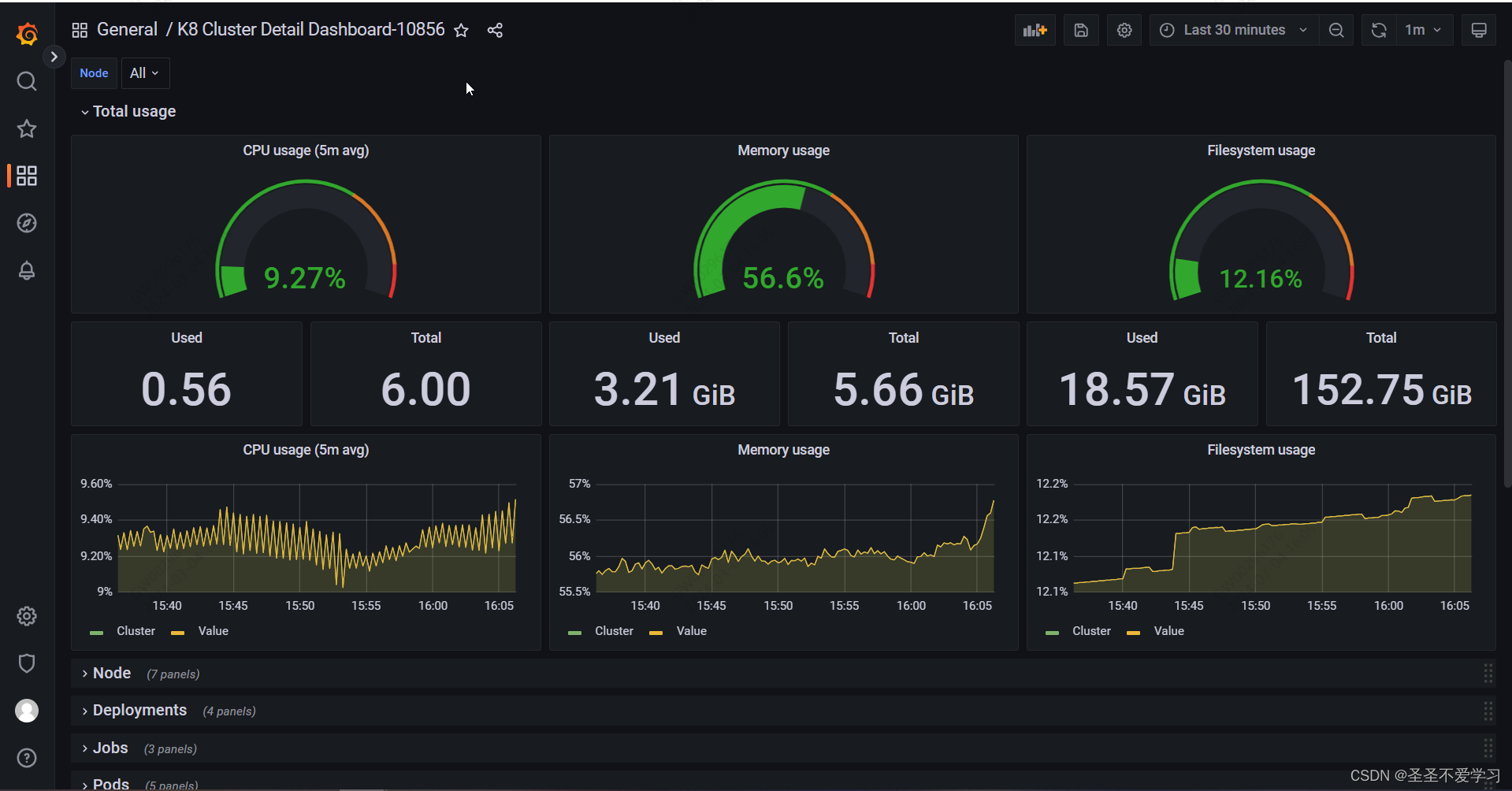The image size is (1512, 791).
Task: Click the Filesystem gauge 12.16% value
Action: 1261,279
